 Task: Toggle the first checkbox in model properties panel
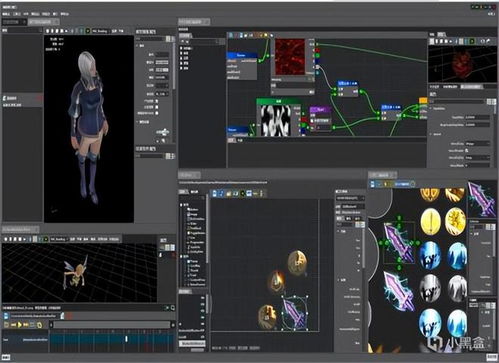tap(157, 101)
